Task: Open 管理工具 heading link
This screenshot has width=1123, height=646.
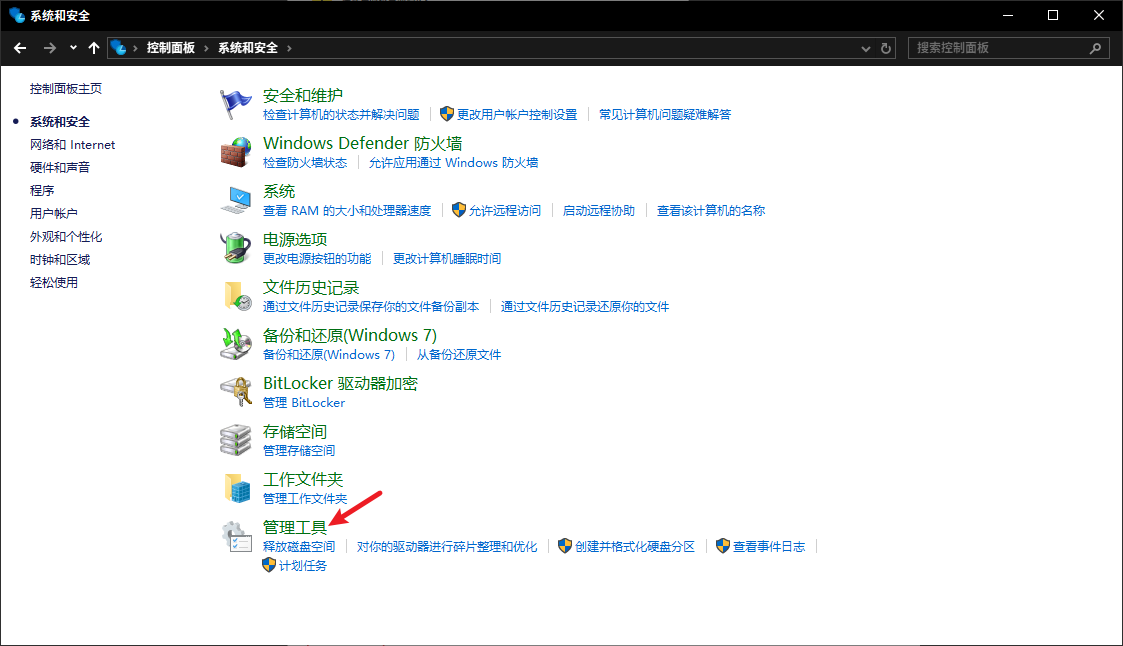Action: (x=295, y=527)
